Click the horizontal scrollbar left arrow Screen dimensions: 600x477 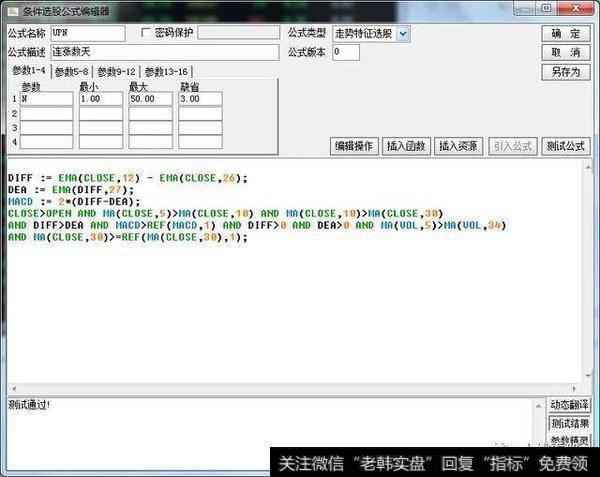pyautogui.click(x=14, y=389)
